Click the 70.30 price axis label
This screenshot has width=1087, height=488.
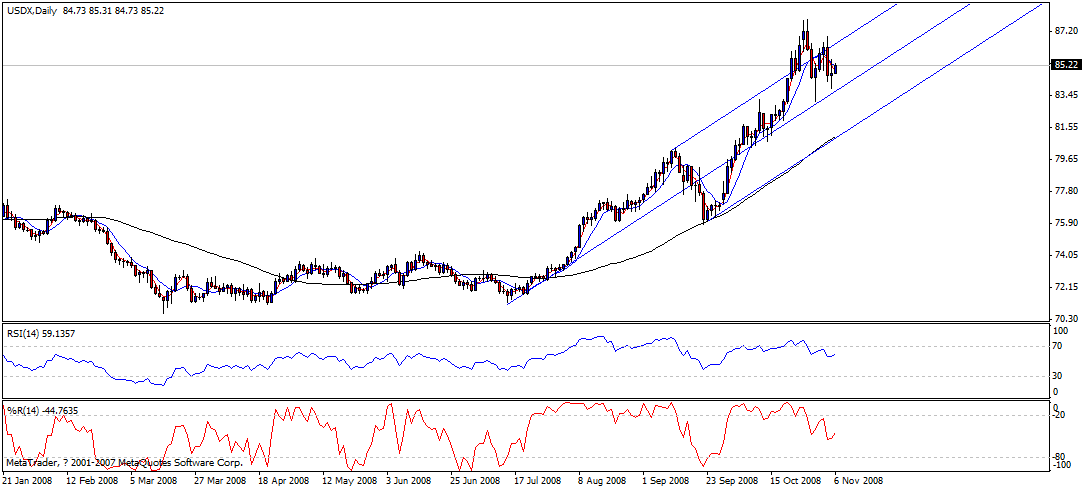click(x=1066, y=319)
